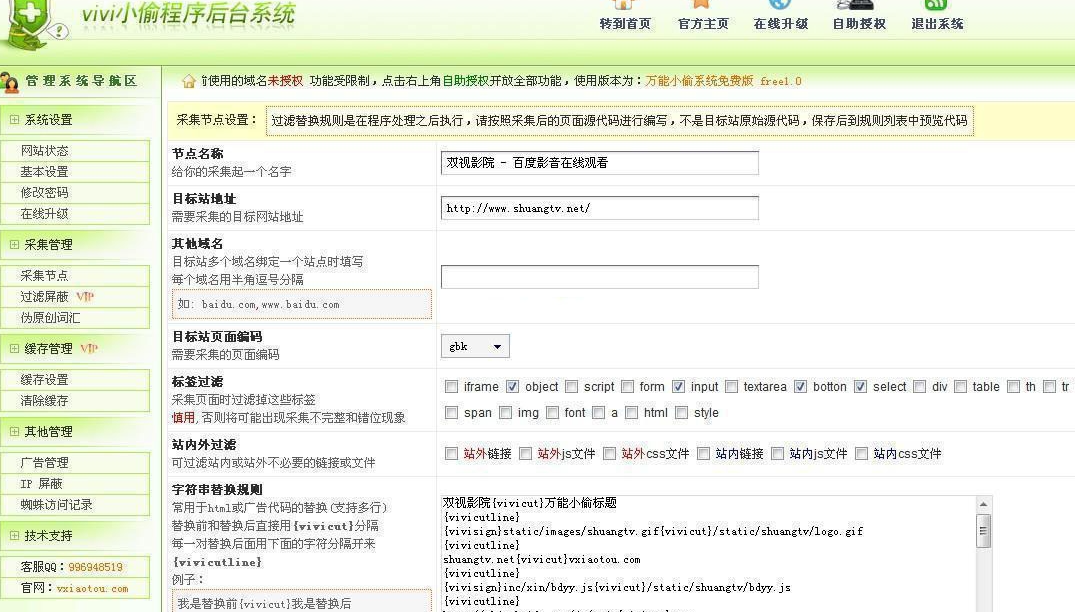
Task: Uncheck the object tag filter checkbox
Action: click(x=512, y=387)
